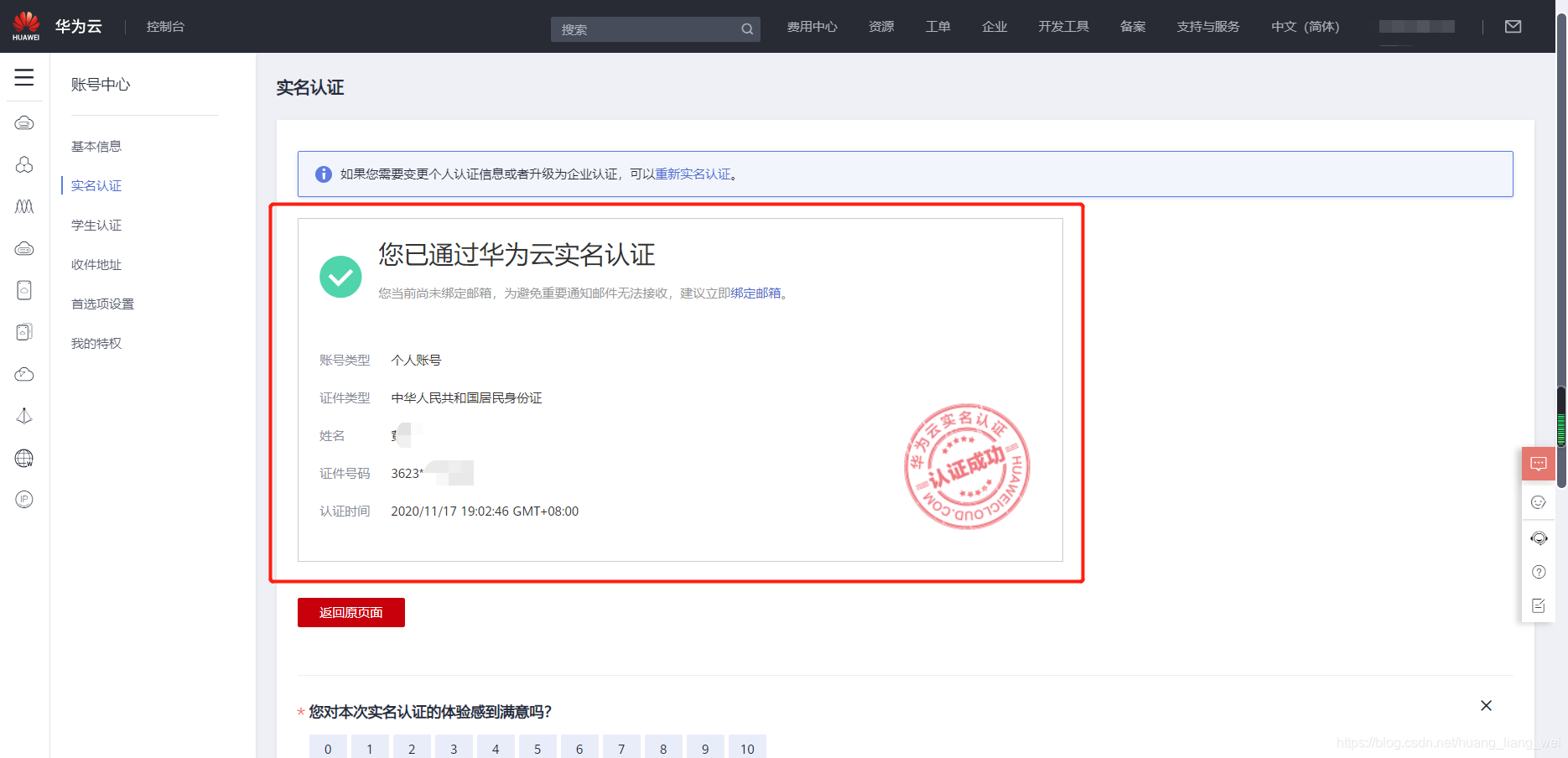Click the note edit floating icon
Image resolution: width=1568 pixels, height=758 pixels.
click(1539, 605)
